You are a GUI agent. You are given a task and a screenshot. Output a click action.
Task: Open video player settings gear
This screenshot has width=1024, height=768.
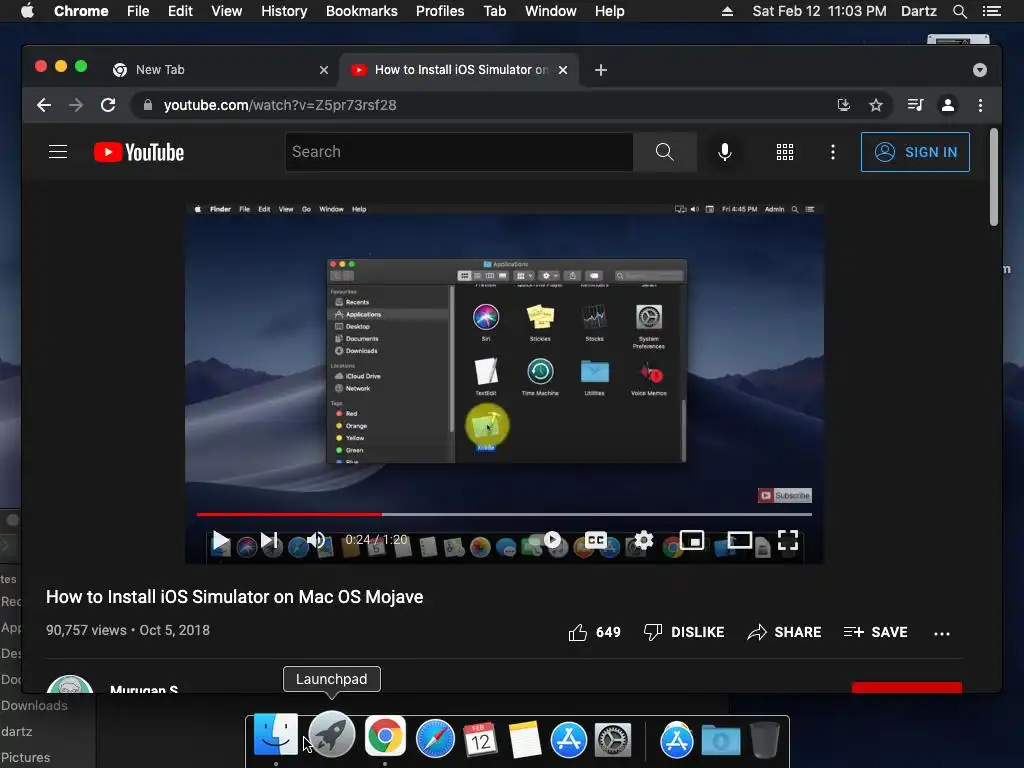(643, 540)
